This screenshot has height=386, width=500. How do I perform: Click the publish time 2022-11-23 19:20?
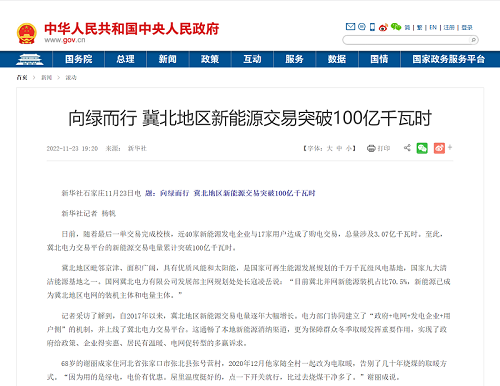[72, 149]
